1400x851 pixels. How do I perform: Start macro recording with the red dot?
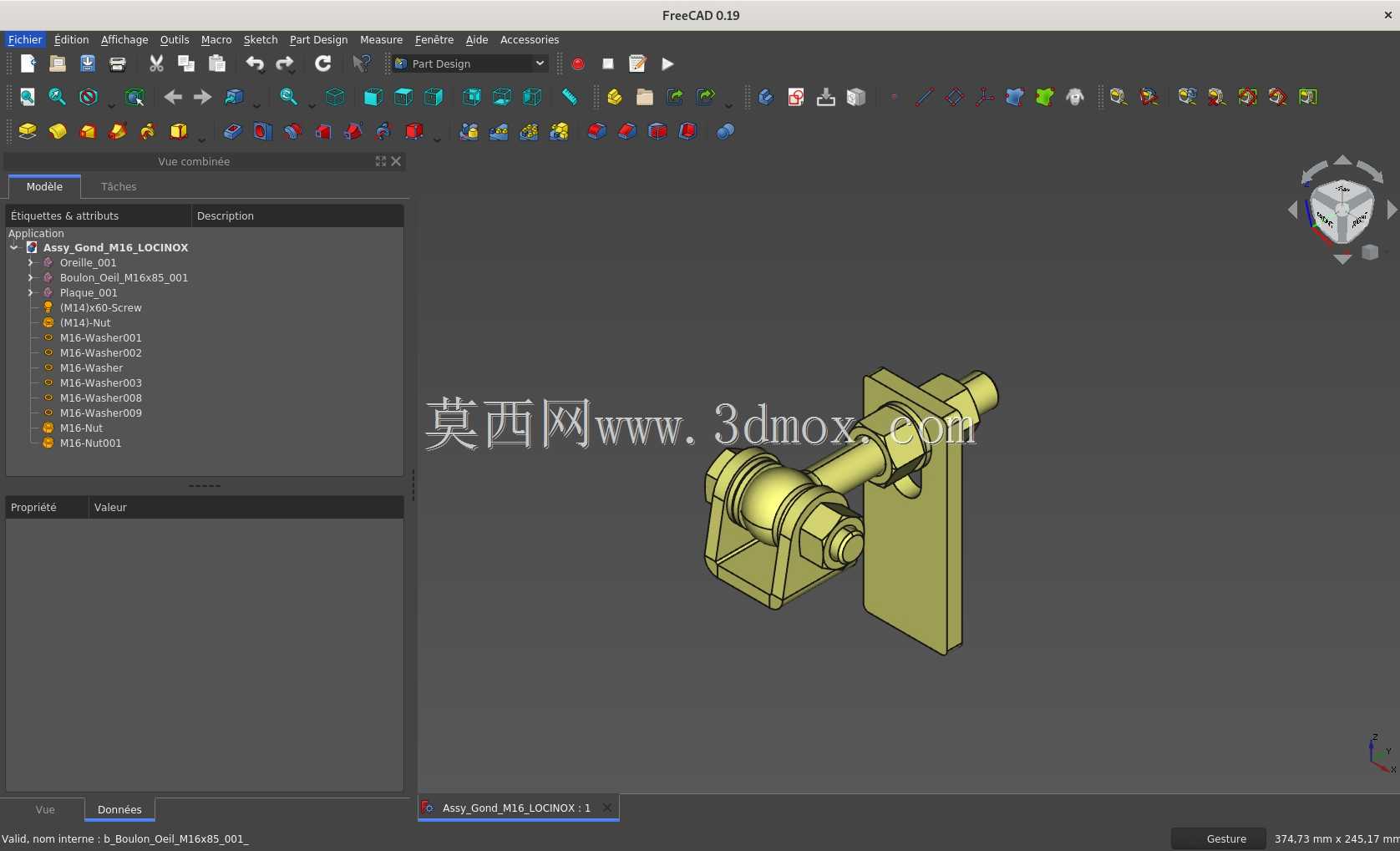coord(578,63)
